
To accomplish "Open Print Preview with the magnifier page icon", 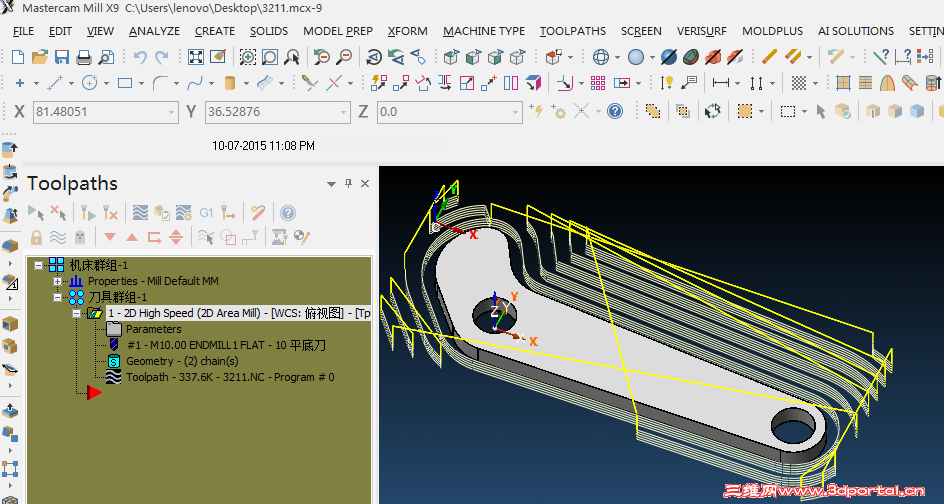I will pyautogui.click(x=106, y=57).
